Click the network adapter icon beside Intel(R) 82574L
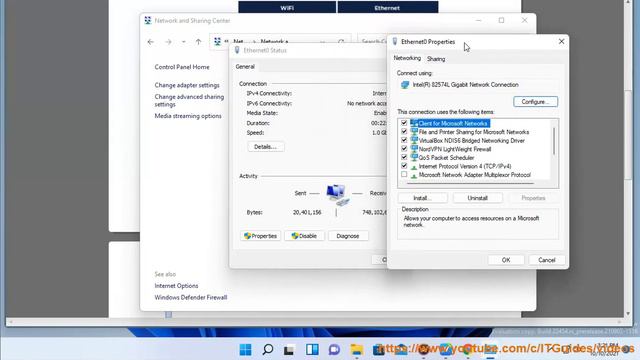Image resolution: width=640 pixels, height=360 pixels. (405, 85)
